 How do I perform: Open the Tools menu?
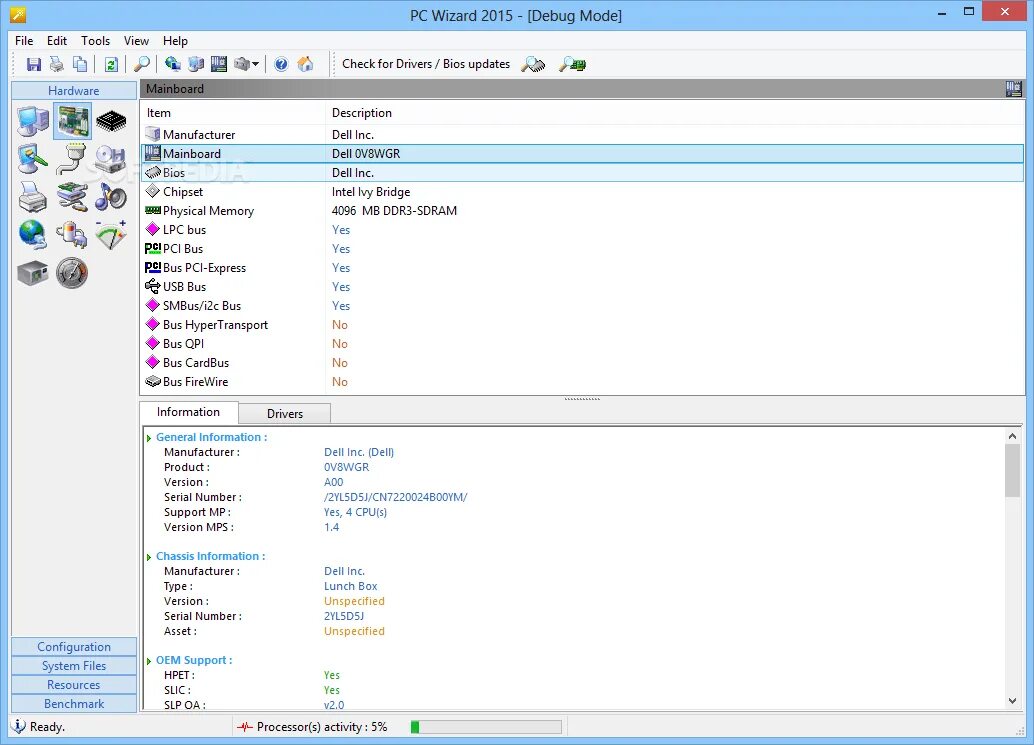[96, 41]
